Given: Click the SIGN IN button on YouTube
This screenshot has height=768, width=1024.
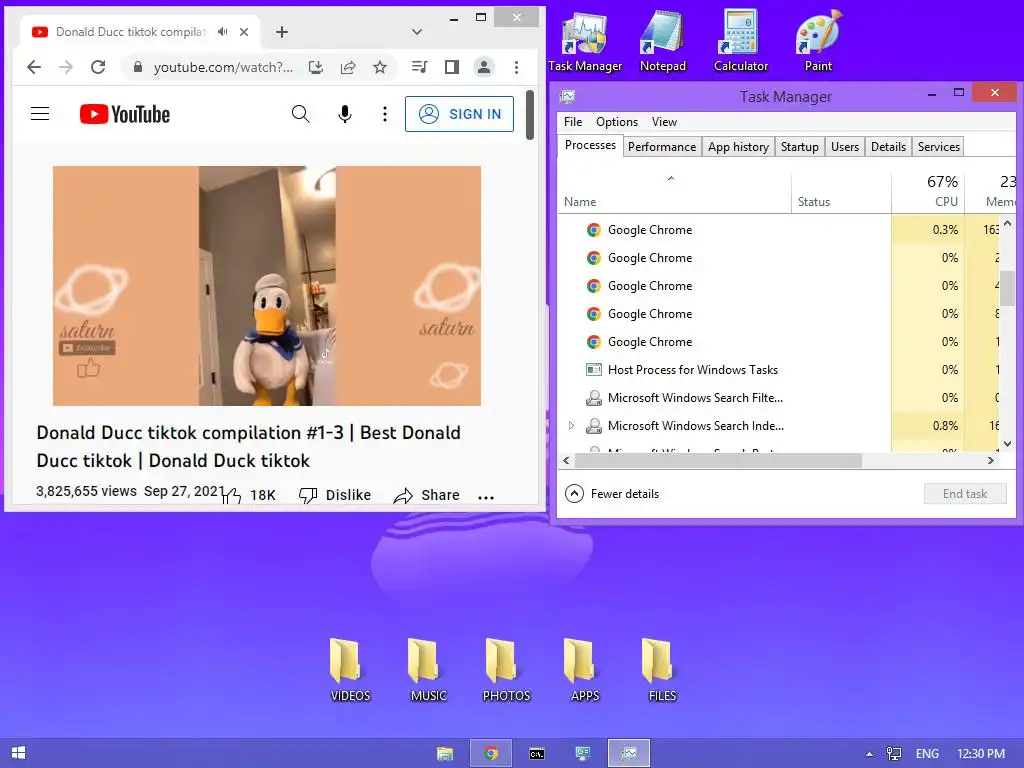Looking at the screenshot, I should pos(459,114).
